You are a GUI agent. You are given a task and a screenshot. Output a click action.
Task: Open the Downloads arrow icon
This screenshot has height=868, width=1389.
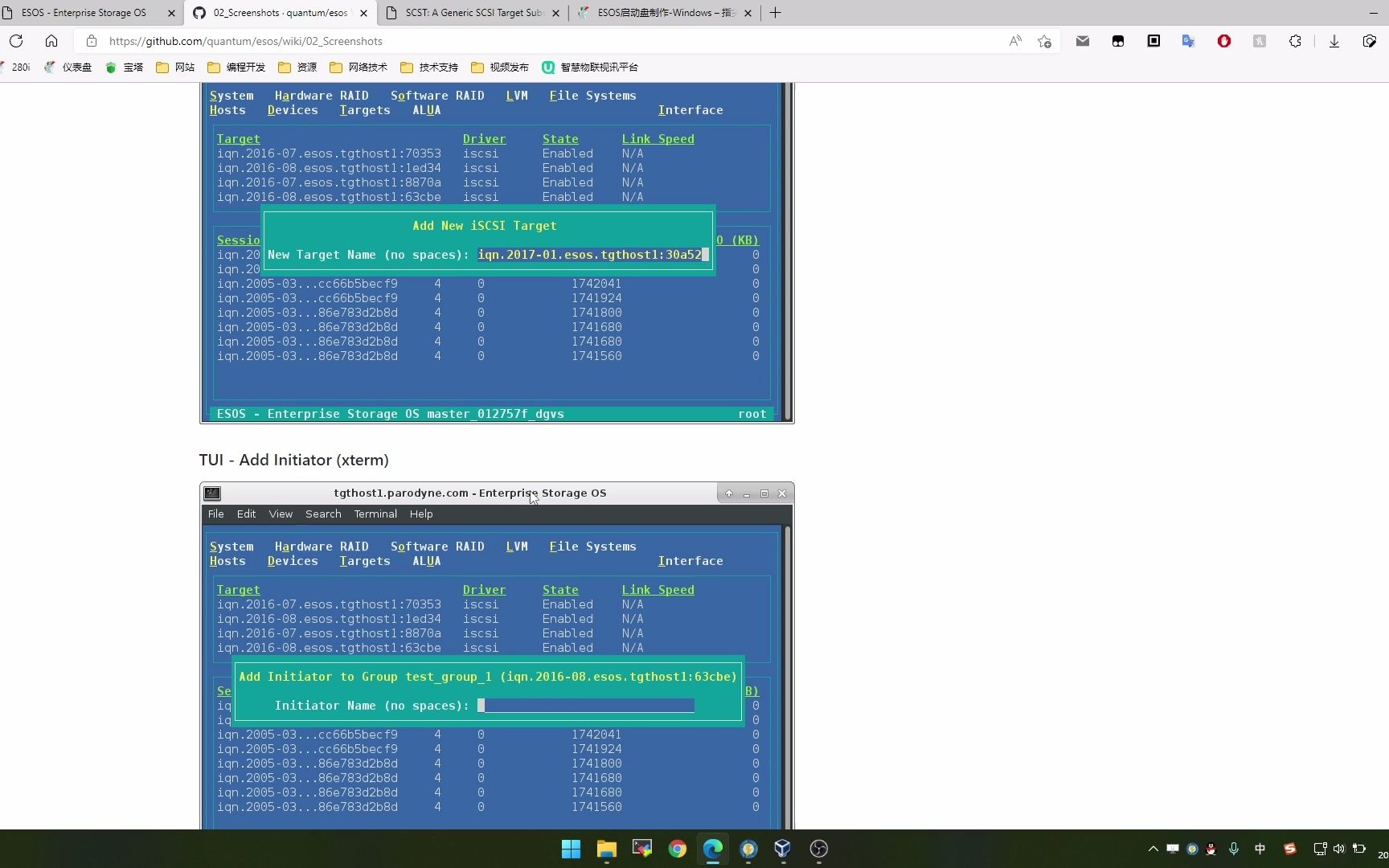[1334, 41]
